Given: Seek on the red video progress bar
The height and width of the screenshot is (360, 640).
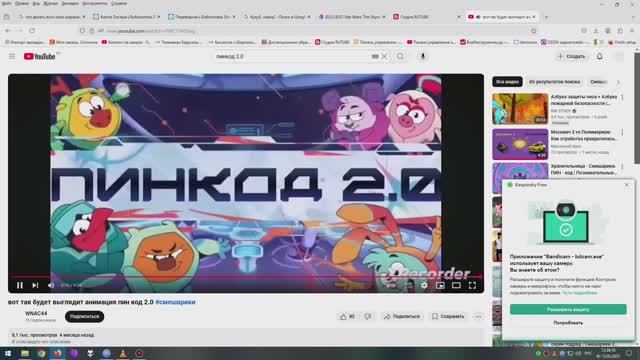Looking at the screenshot, I should click(x=246, y=277).
